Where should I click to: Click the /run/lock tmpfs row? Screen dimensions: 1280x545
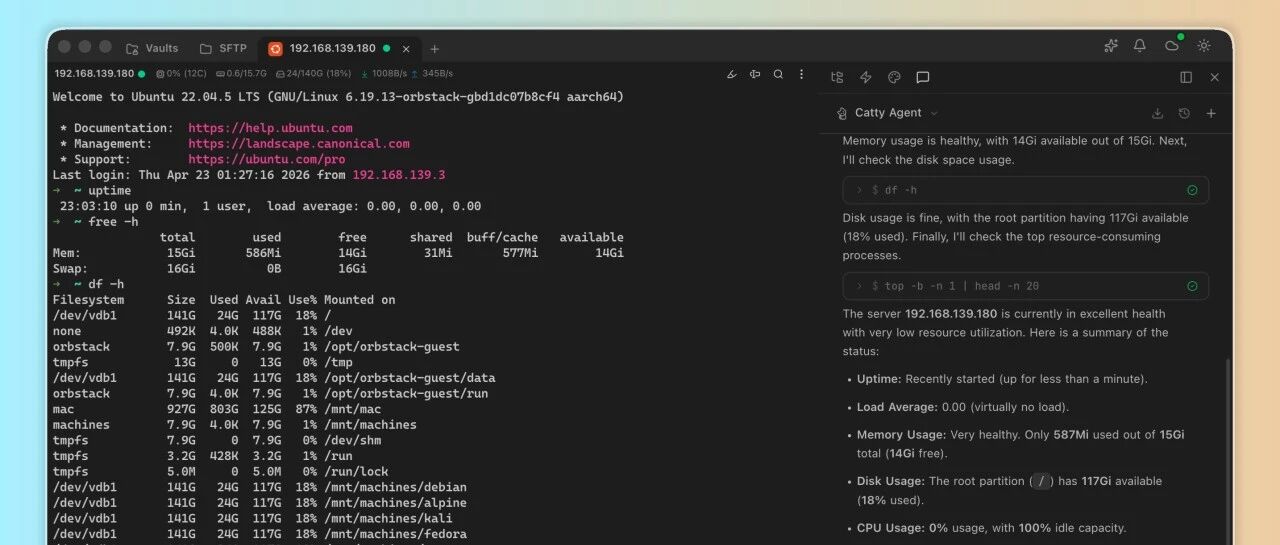tap(221, 472)
